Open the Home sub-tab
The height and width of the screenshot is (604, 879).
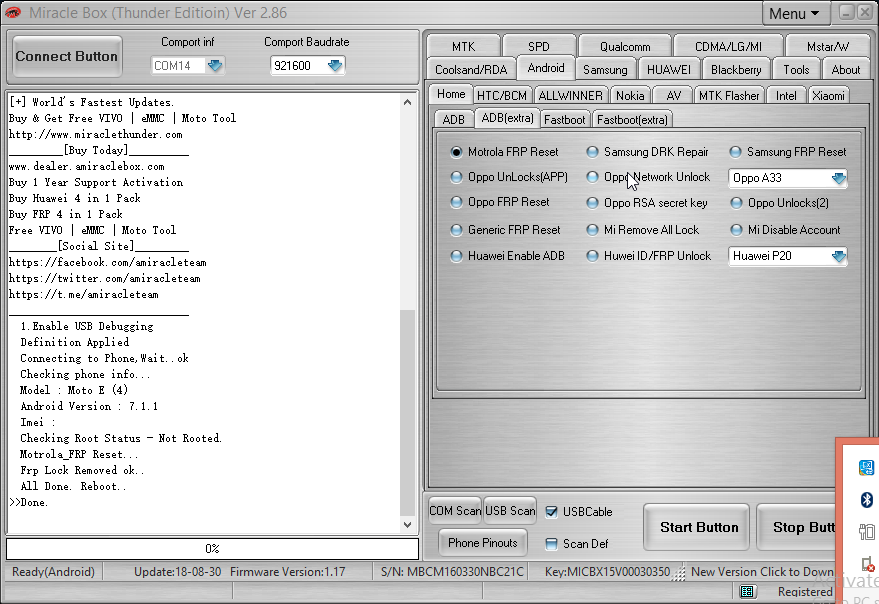click(451, 94)
